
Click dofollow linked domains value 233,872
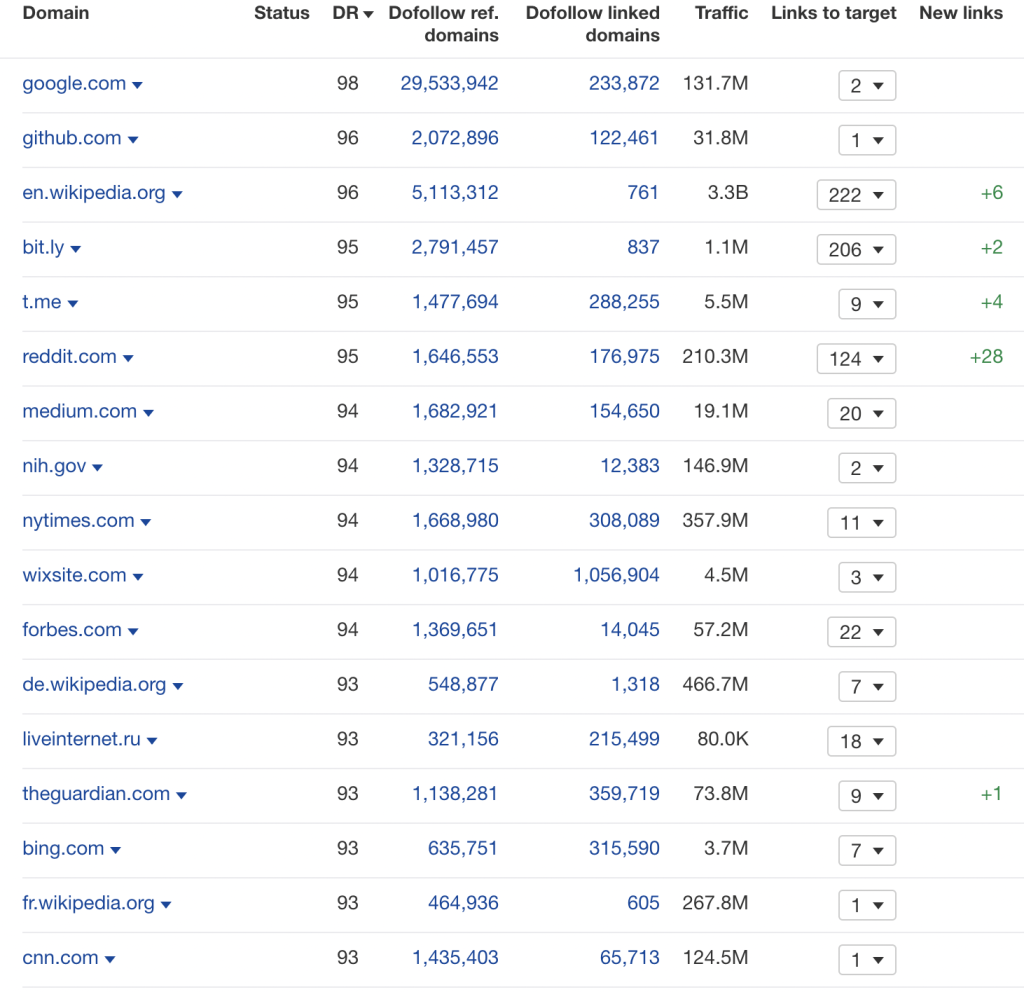624,84
